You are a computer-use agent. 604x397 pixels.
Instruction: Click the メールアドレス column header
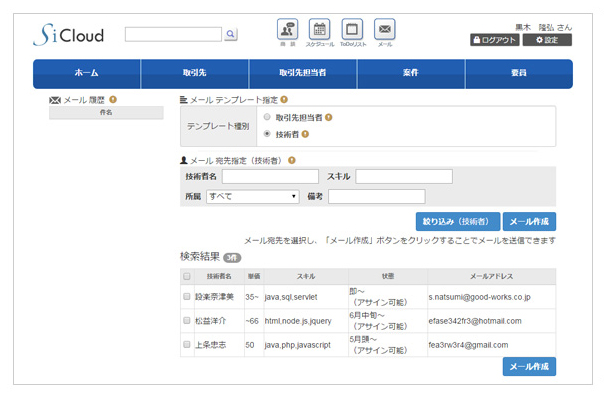pos(492,276)
